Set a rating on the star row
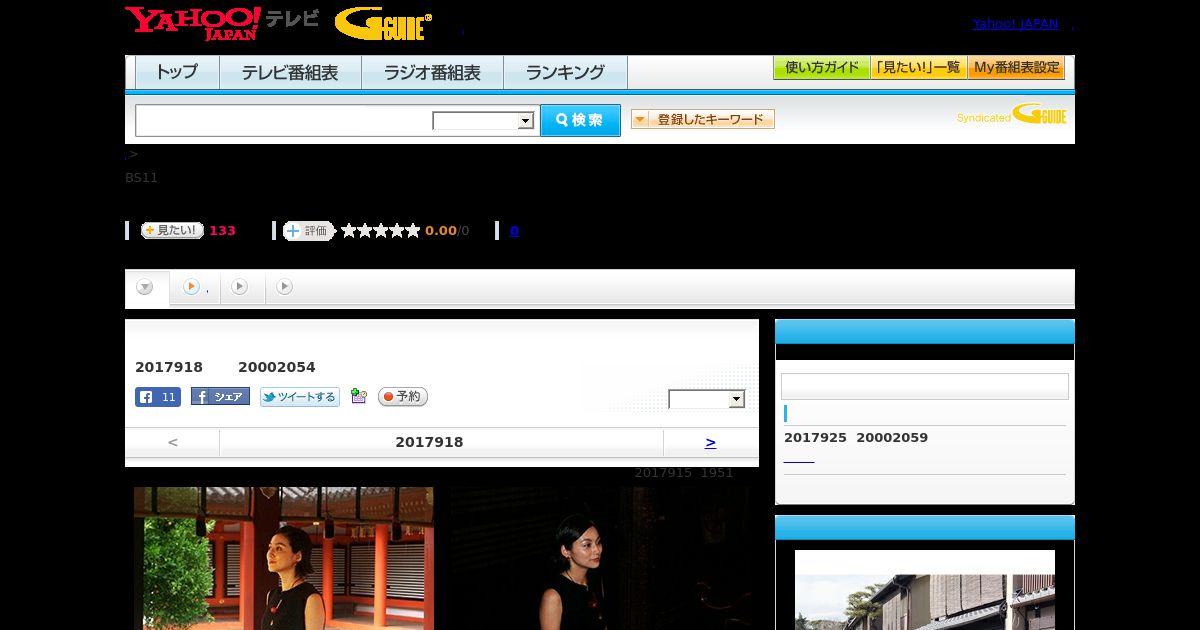This screenshot has height=630, width=1200. [380, 230]
